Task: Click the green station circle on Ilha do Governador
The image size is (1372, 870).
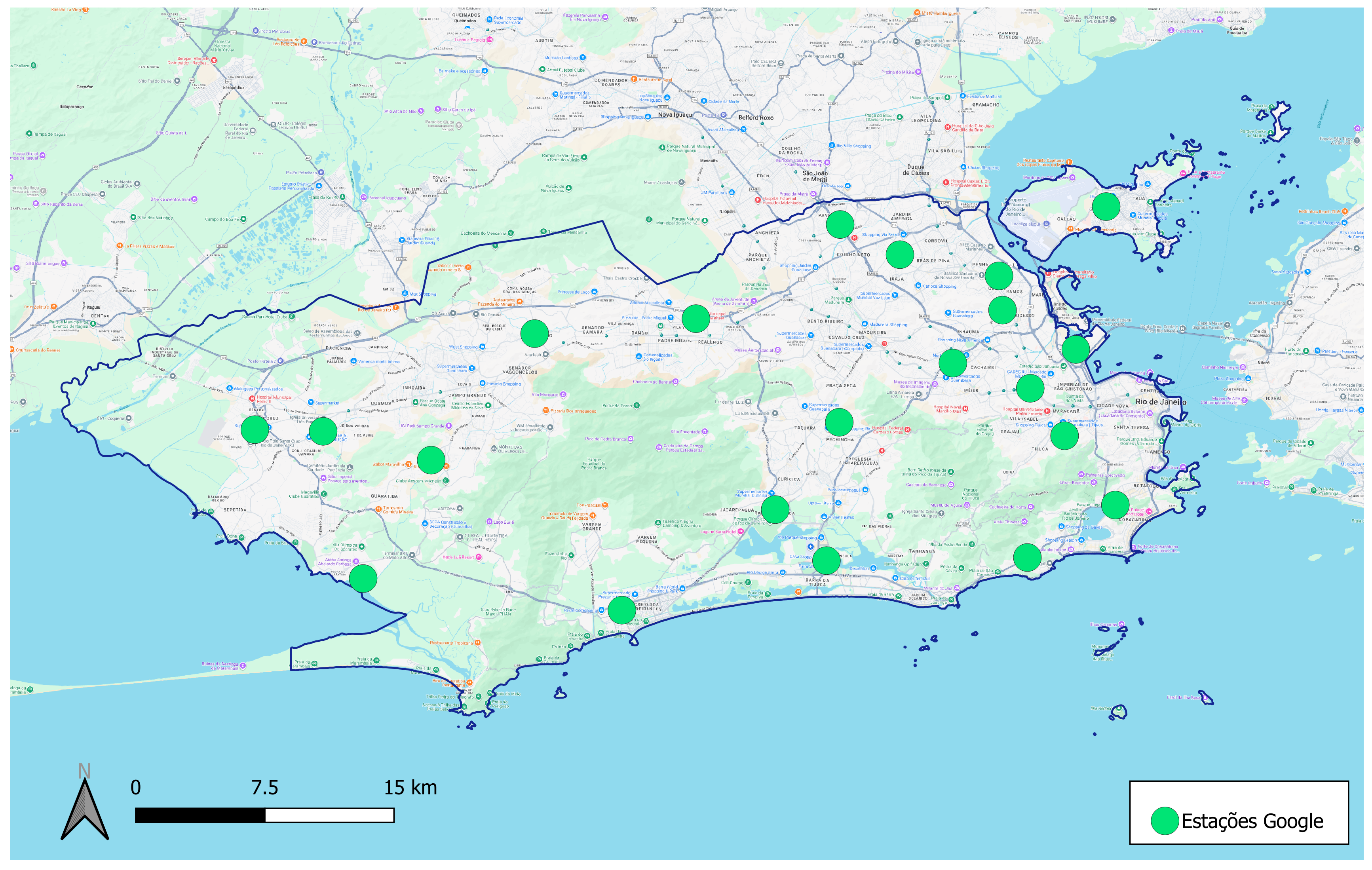Action: (x=1106, y=206)
